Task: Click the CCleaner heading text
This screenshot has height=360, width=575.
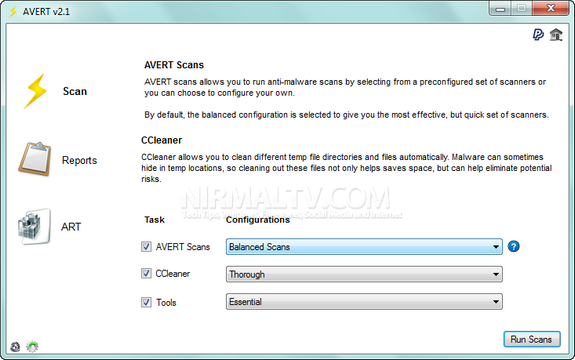Action: (161, 140)
